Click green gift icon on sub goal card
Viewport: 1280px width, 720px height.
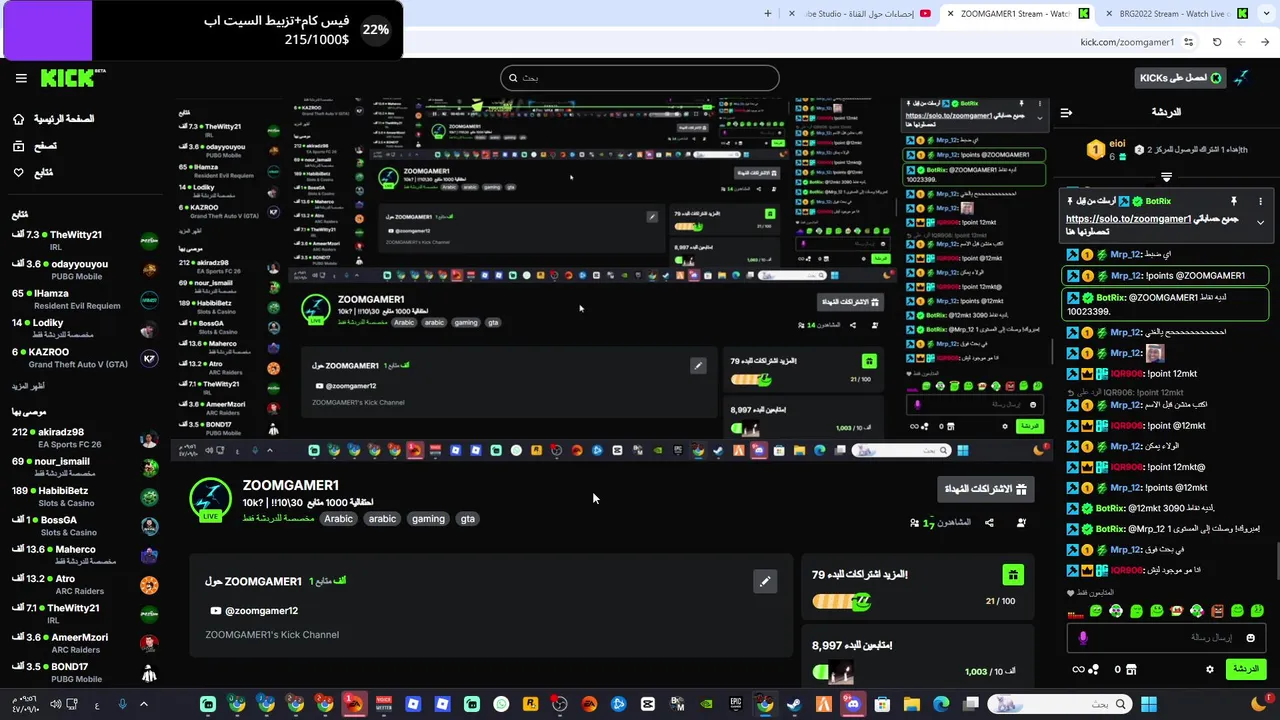point(1013,574)
